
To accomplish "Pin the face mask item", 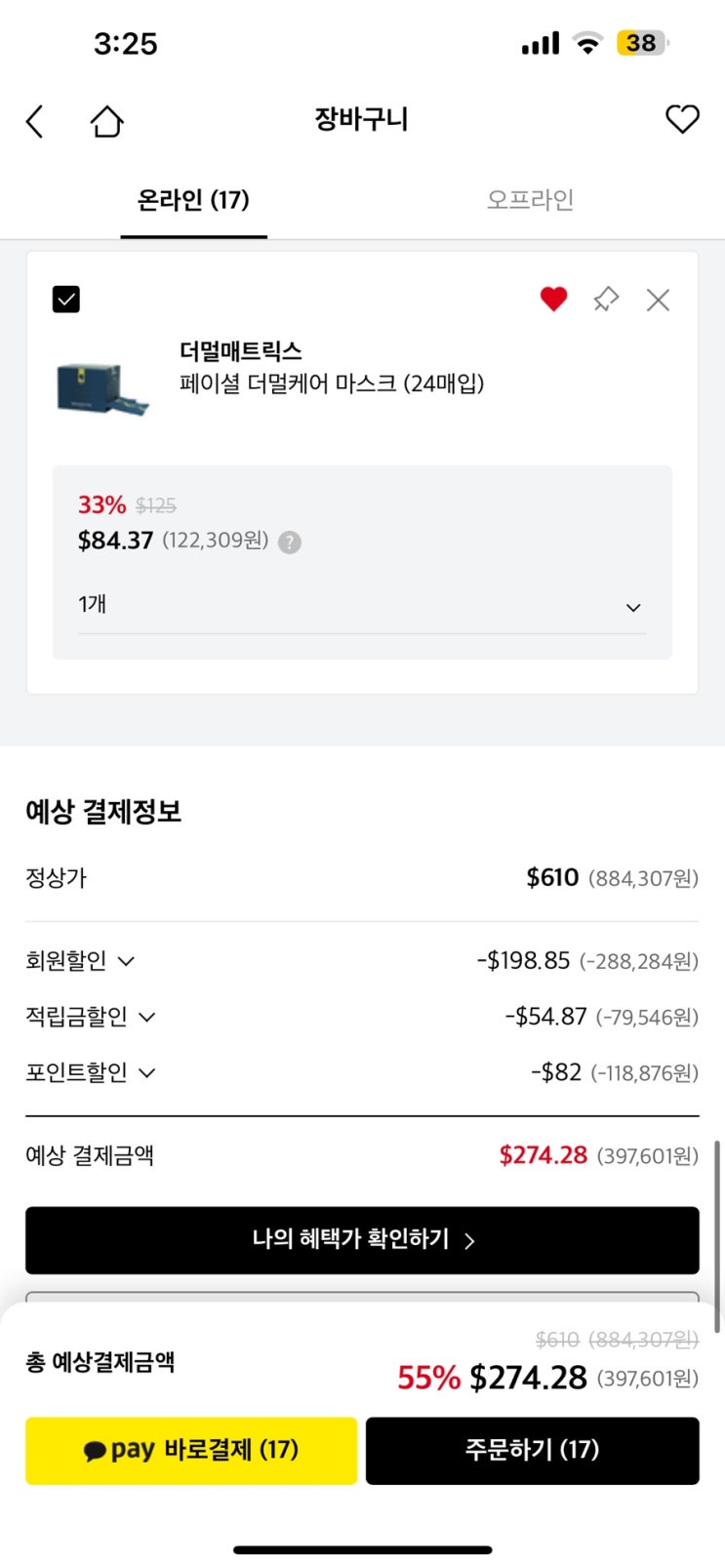I will tap(606, 299).
